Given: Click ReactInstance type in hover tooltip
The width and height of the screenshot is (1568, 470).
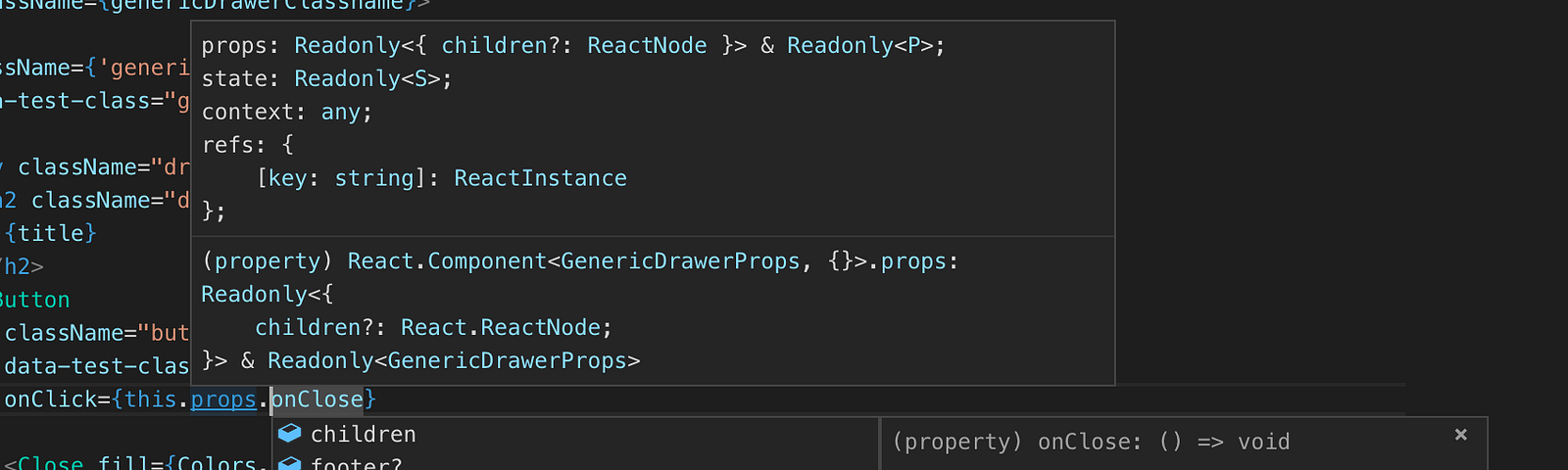Looking at the screenshot, I should click(540, 178).
